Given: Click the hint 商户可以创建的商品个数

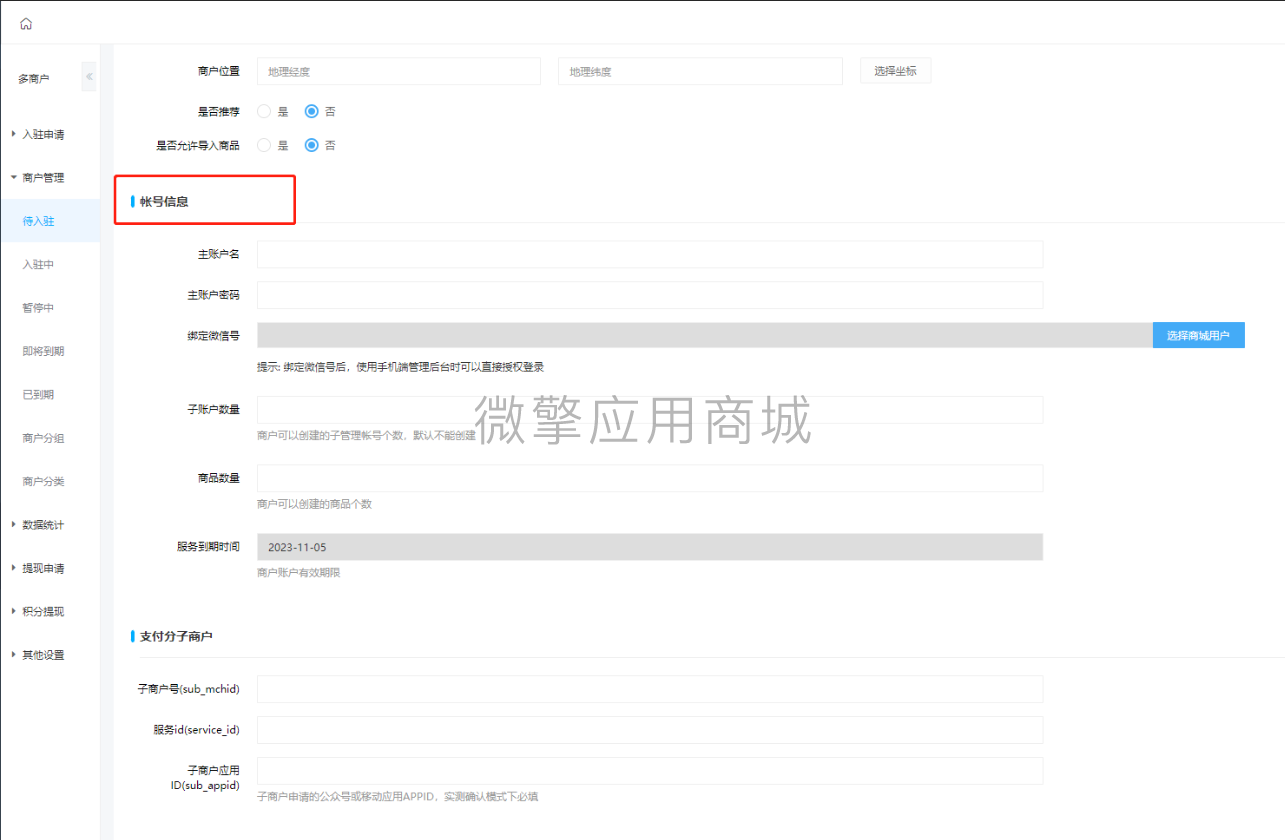Looking at the screenshot, I should pyautogui.click(x=314, y=504).
